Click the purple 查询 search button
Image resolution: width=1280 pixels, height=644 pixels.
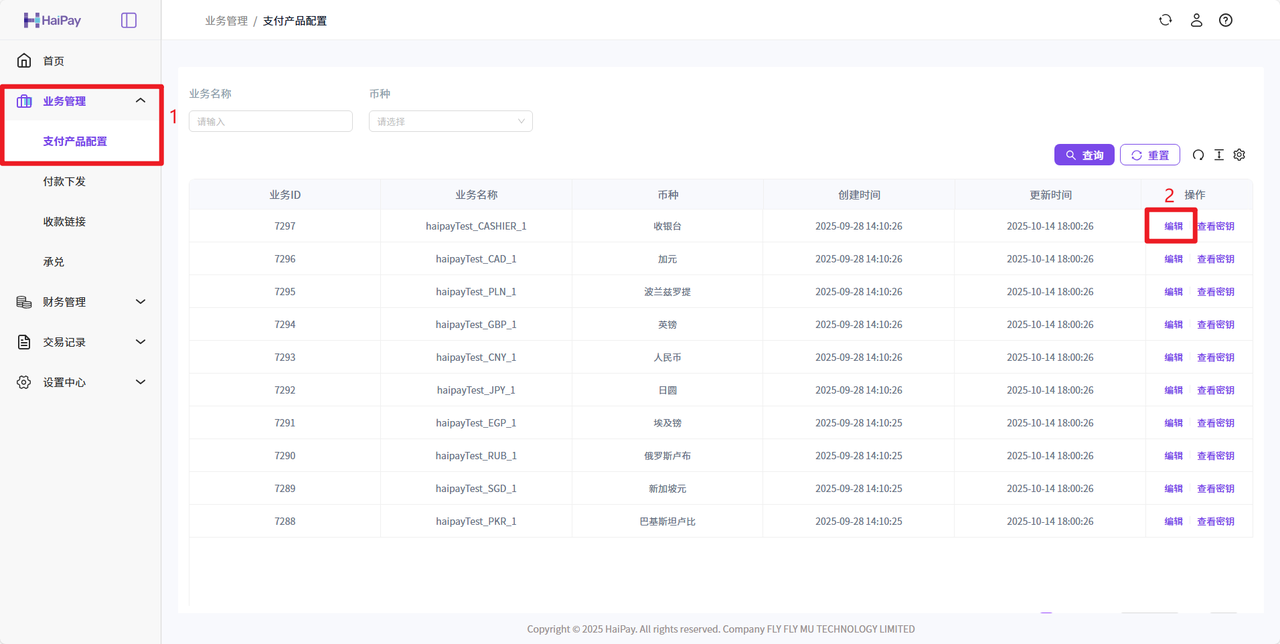(x=1084, y=155)
